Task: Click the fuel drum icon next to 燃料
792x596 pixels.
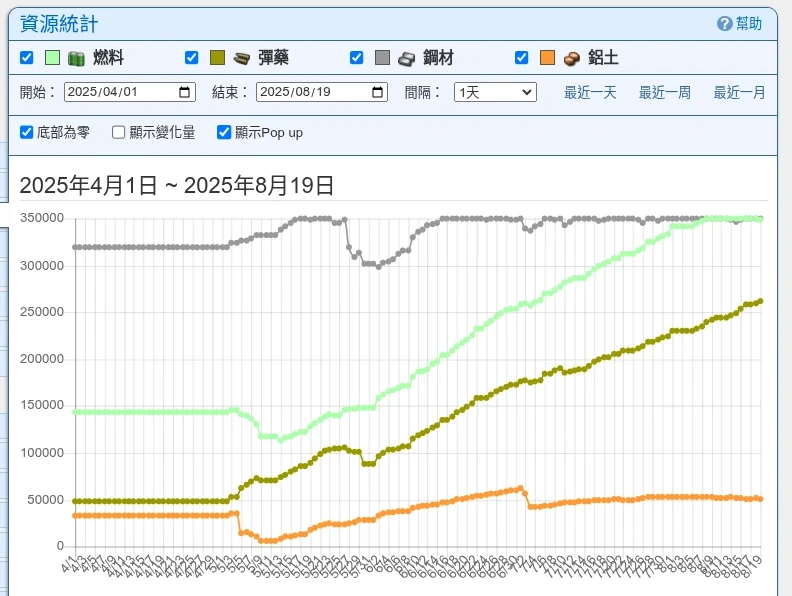Action: pyautogui.click(x=76, y=58)
